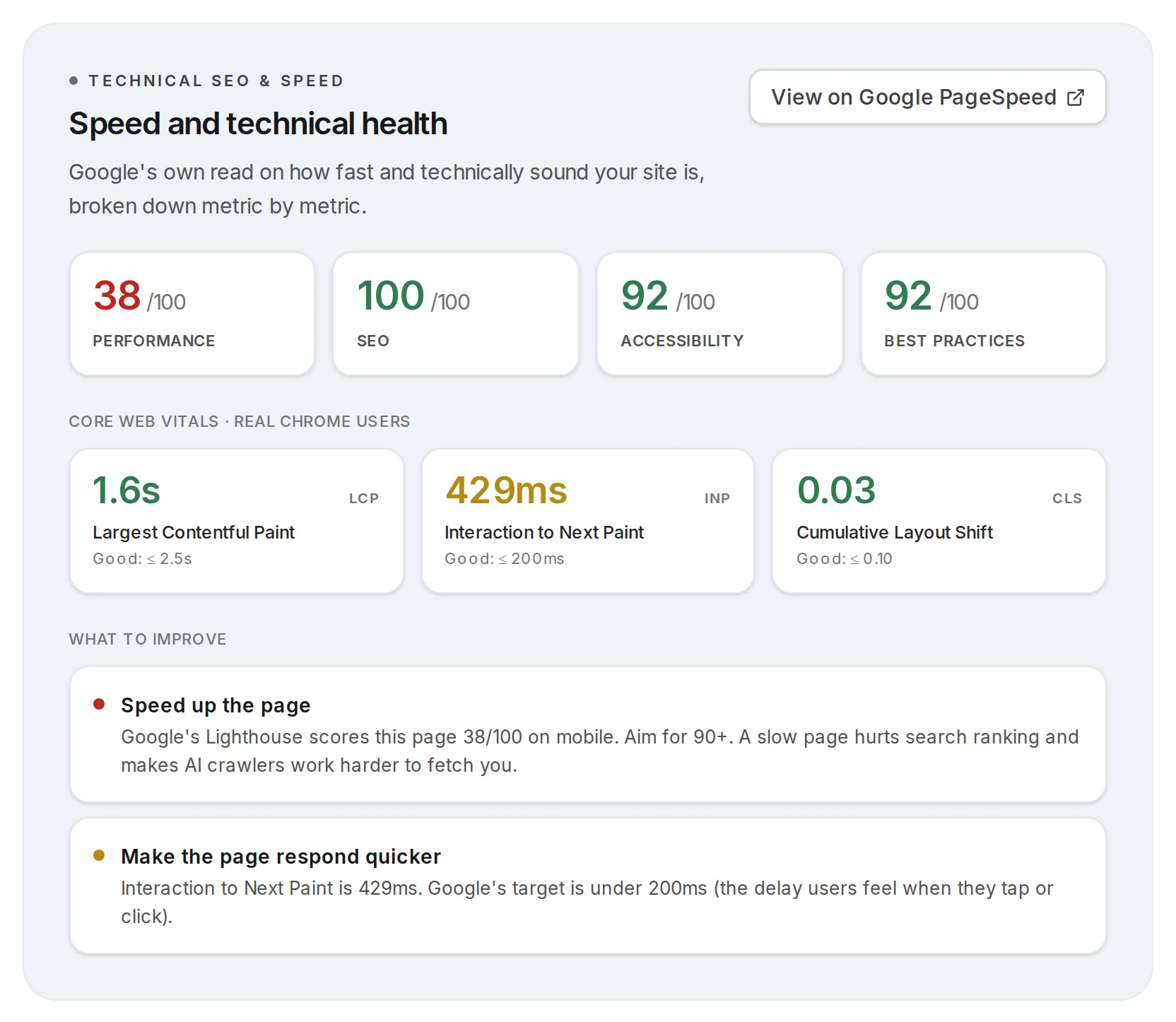1176x1022 pixels.
Task: Click the 1.6s Largest Contentful Paint card
Action: (x=237, y=521)
